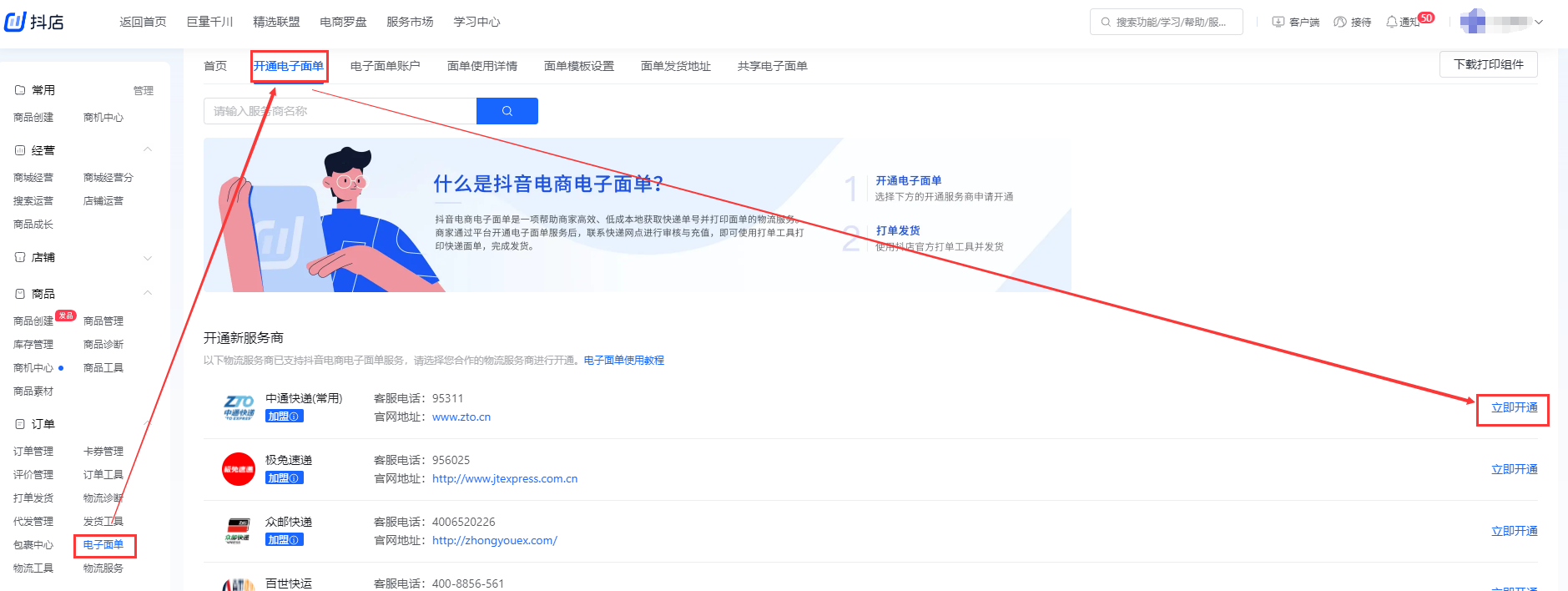
Task: Open 电商罗盘 in top navigation
Action: click(x=343, y=22)
